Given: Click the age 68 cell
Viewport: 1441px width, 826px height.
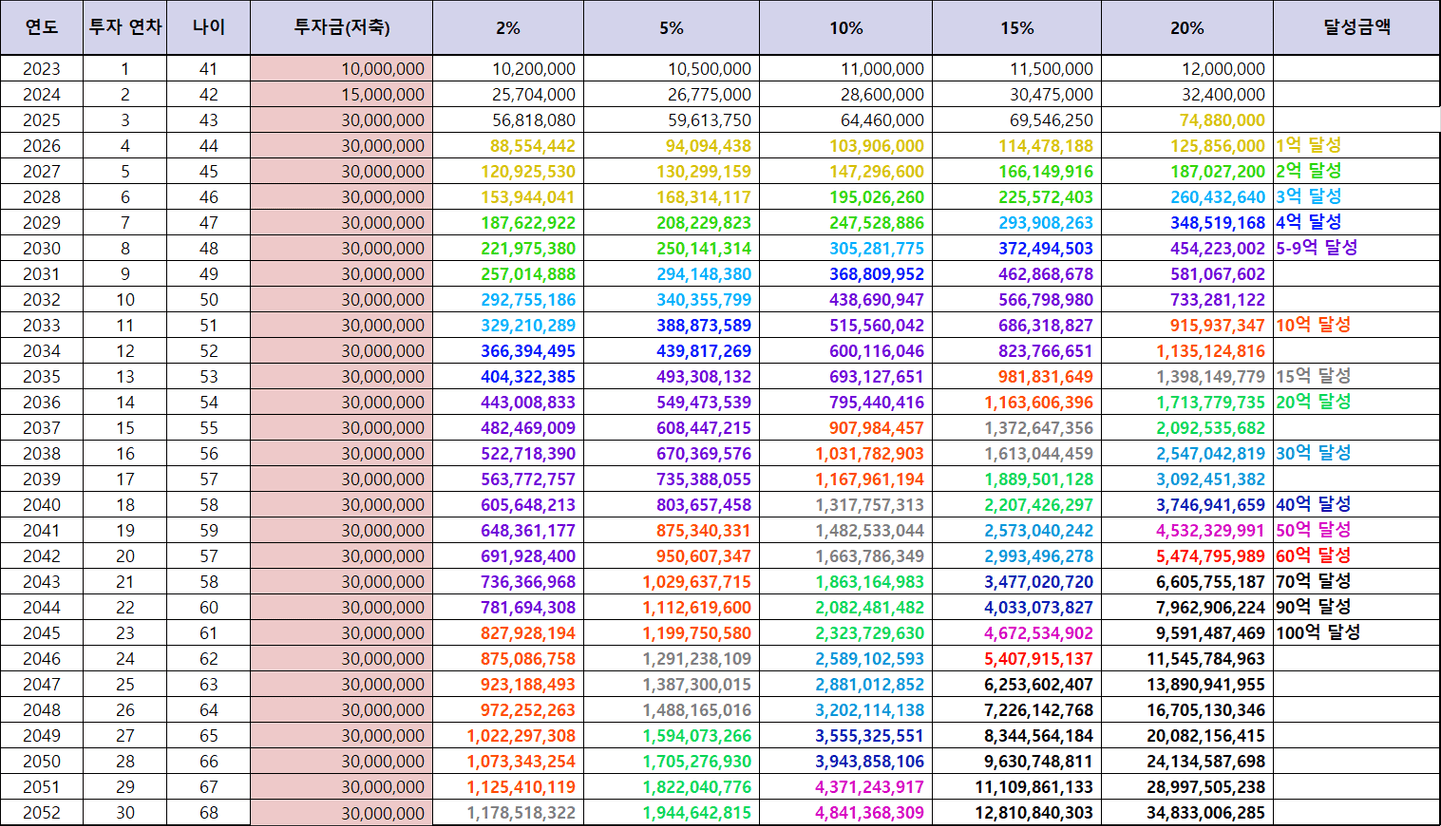Looking at the screenshot, I should pos(208,813).
